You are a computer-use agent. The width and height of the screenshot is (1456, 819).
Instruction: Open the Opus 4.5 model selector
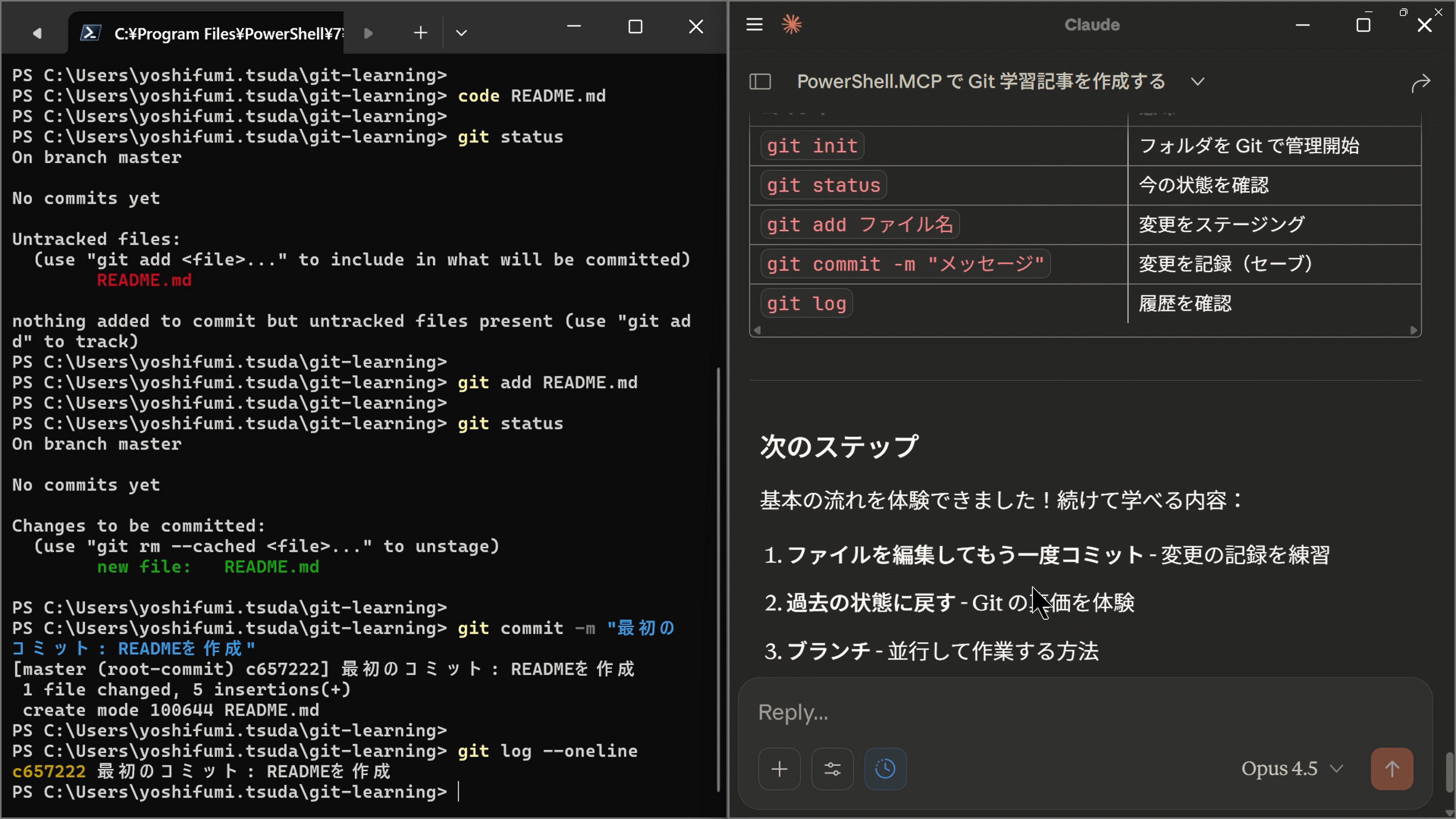[1291, 769]
